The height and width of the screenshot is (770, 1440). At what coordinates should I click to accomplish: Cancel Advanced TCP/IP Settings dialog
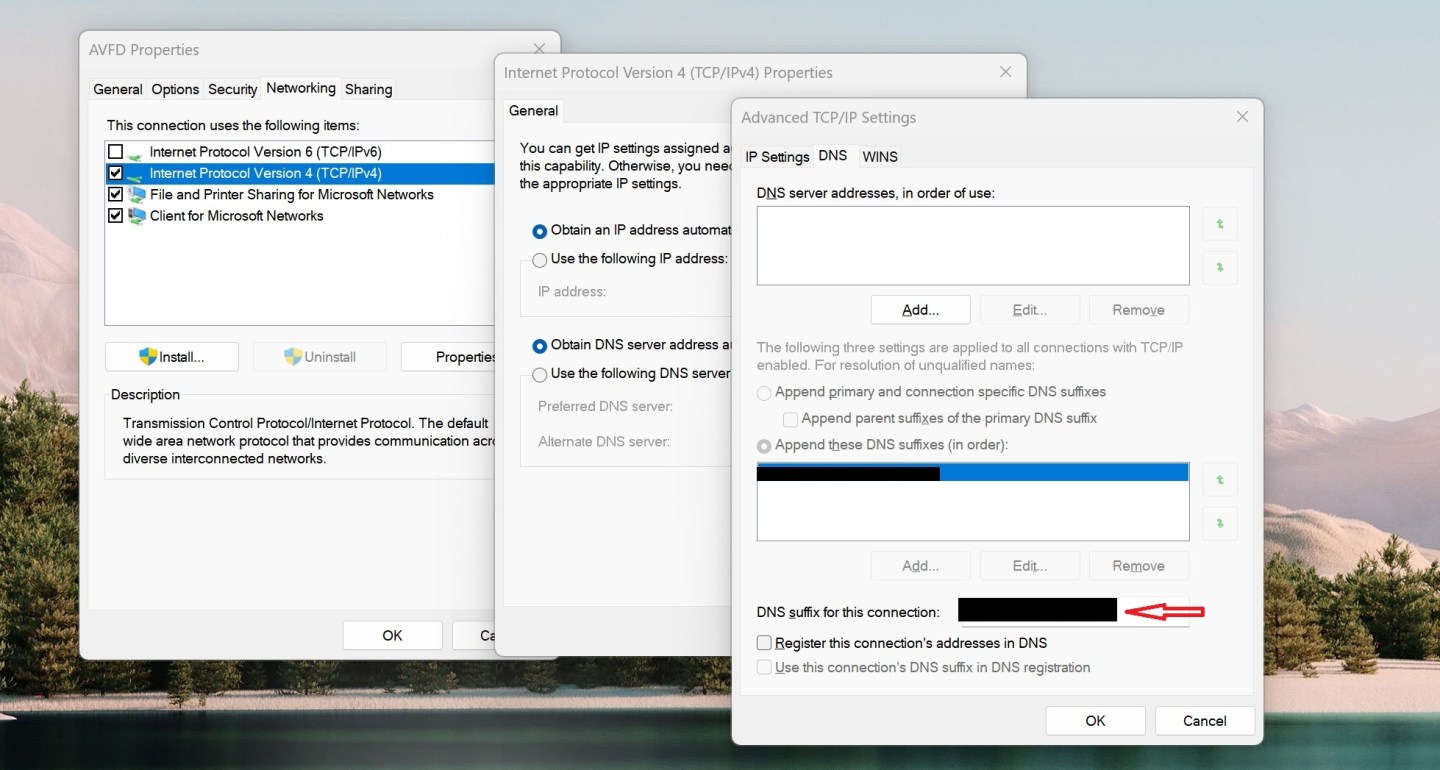[1204, 720]
